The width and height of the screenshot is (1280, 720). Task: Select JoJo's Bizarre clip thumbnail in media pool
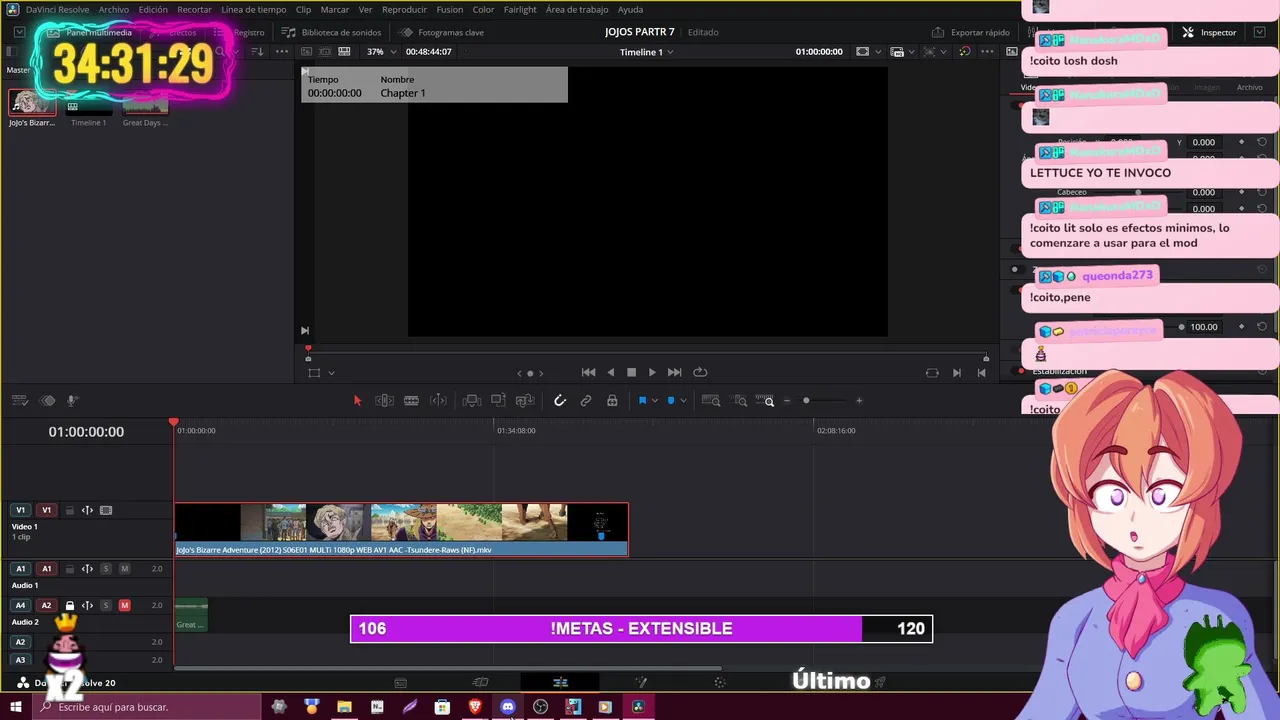coord(31,103)
